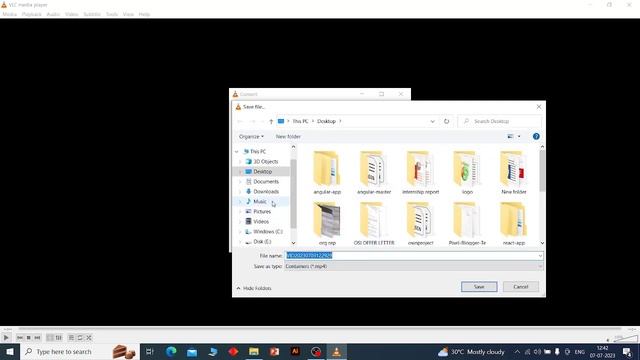
Task: Open the weather widget showing 30°C
Action: pos(471,351)
